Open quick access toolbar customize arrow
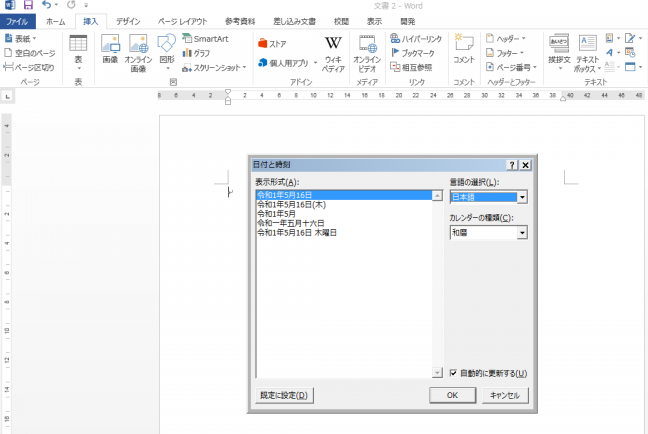The width and height of the screenshot is (648, 434). [x=86, y=5]
